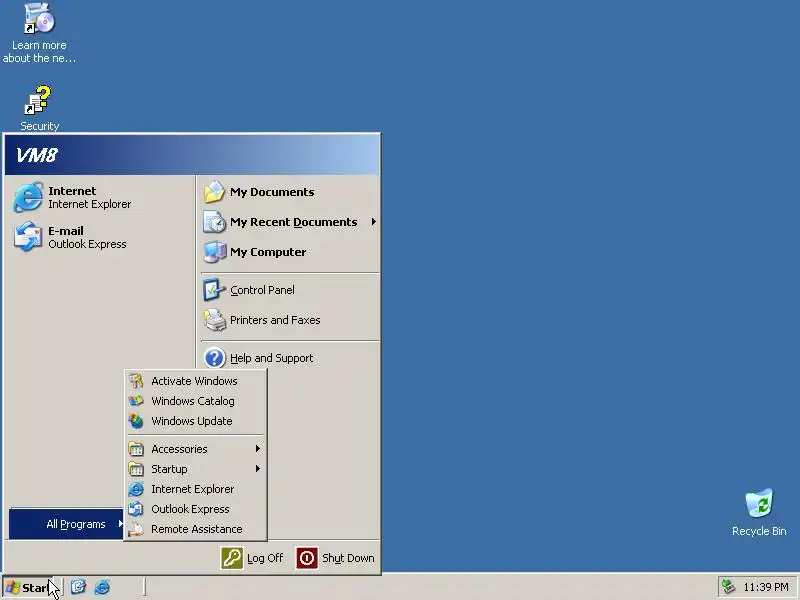Click the Log Off button
Image resolution: width=800 pixels, height=600 pixels.
[x=252, y=558]
